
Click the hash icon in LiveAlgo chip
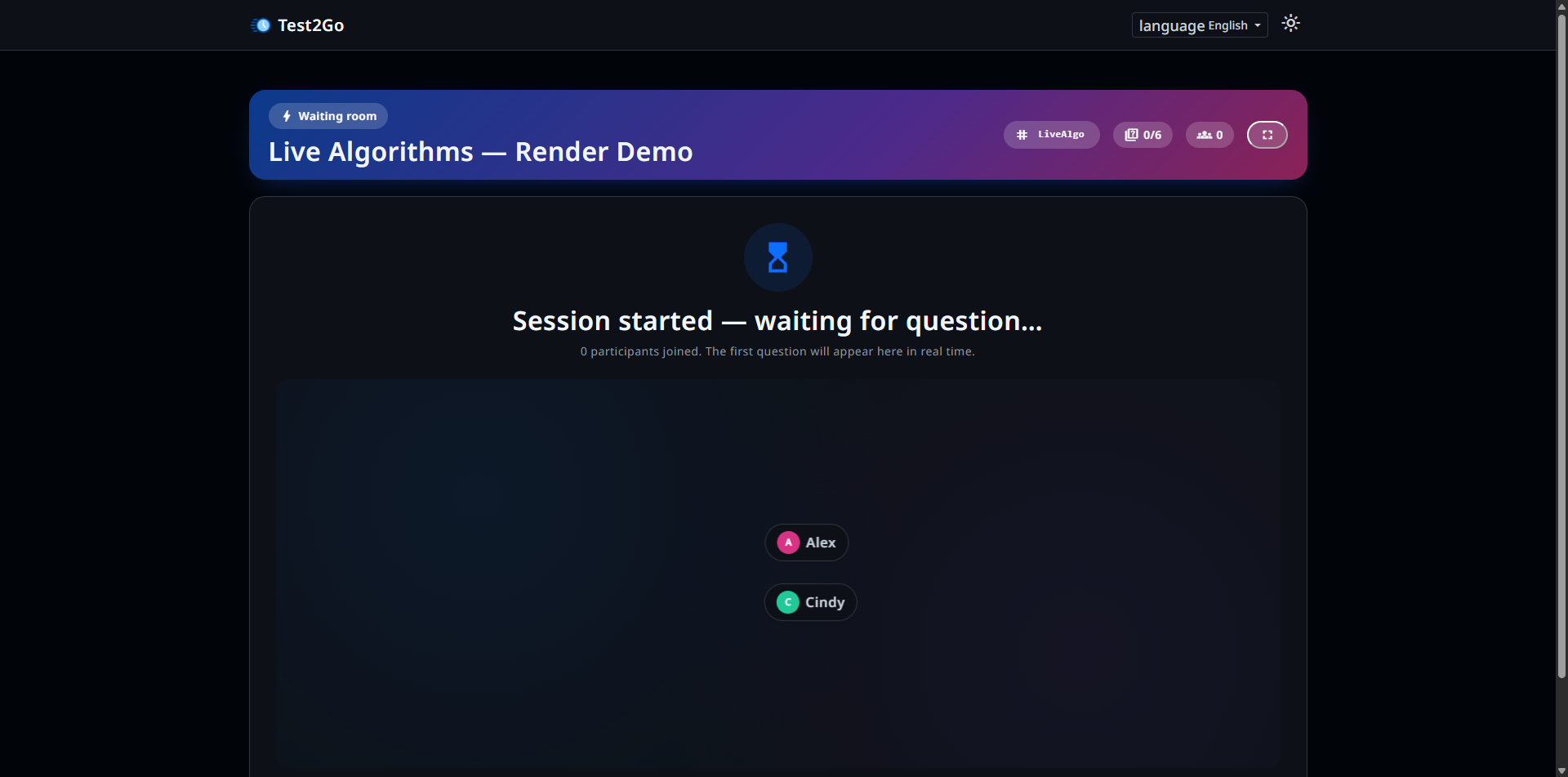click(x=1022, y=135)
